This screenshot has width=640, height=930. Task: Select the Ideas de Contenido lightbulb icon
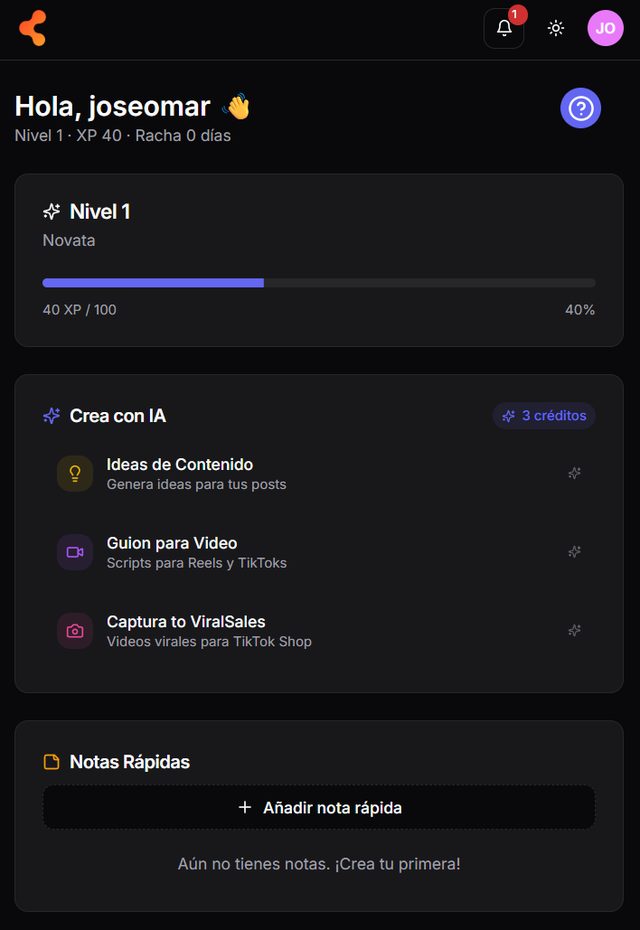74,472
